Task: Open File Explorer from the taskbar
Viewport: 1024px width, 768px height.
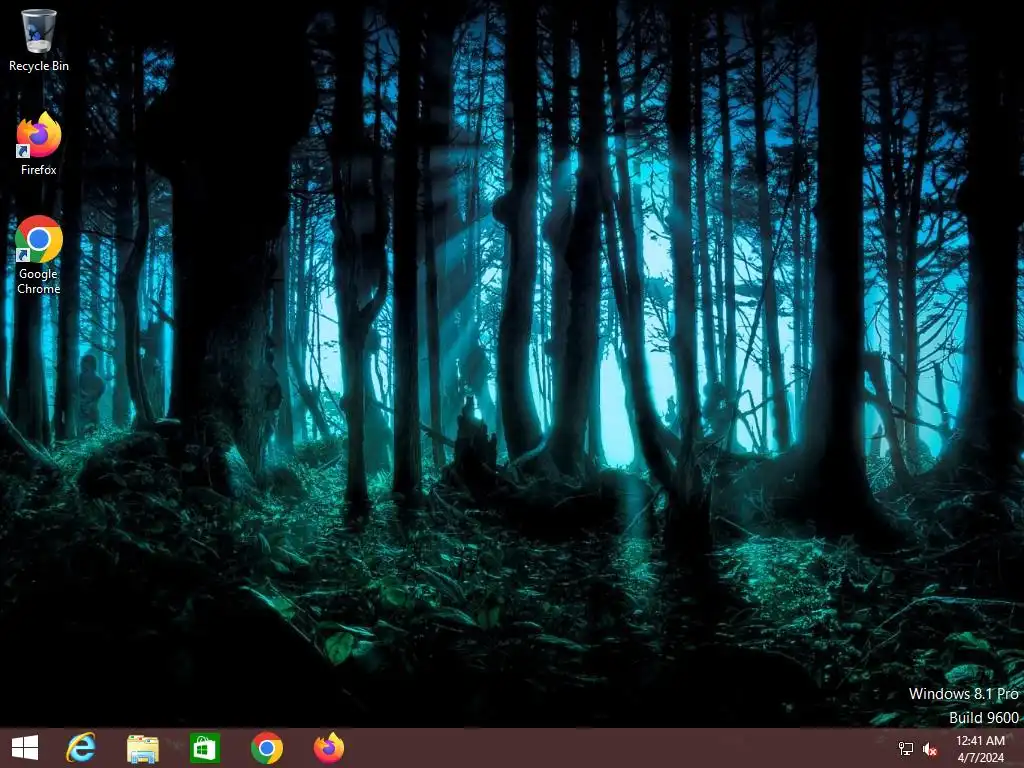Action: [x=142, y=748]
